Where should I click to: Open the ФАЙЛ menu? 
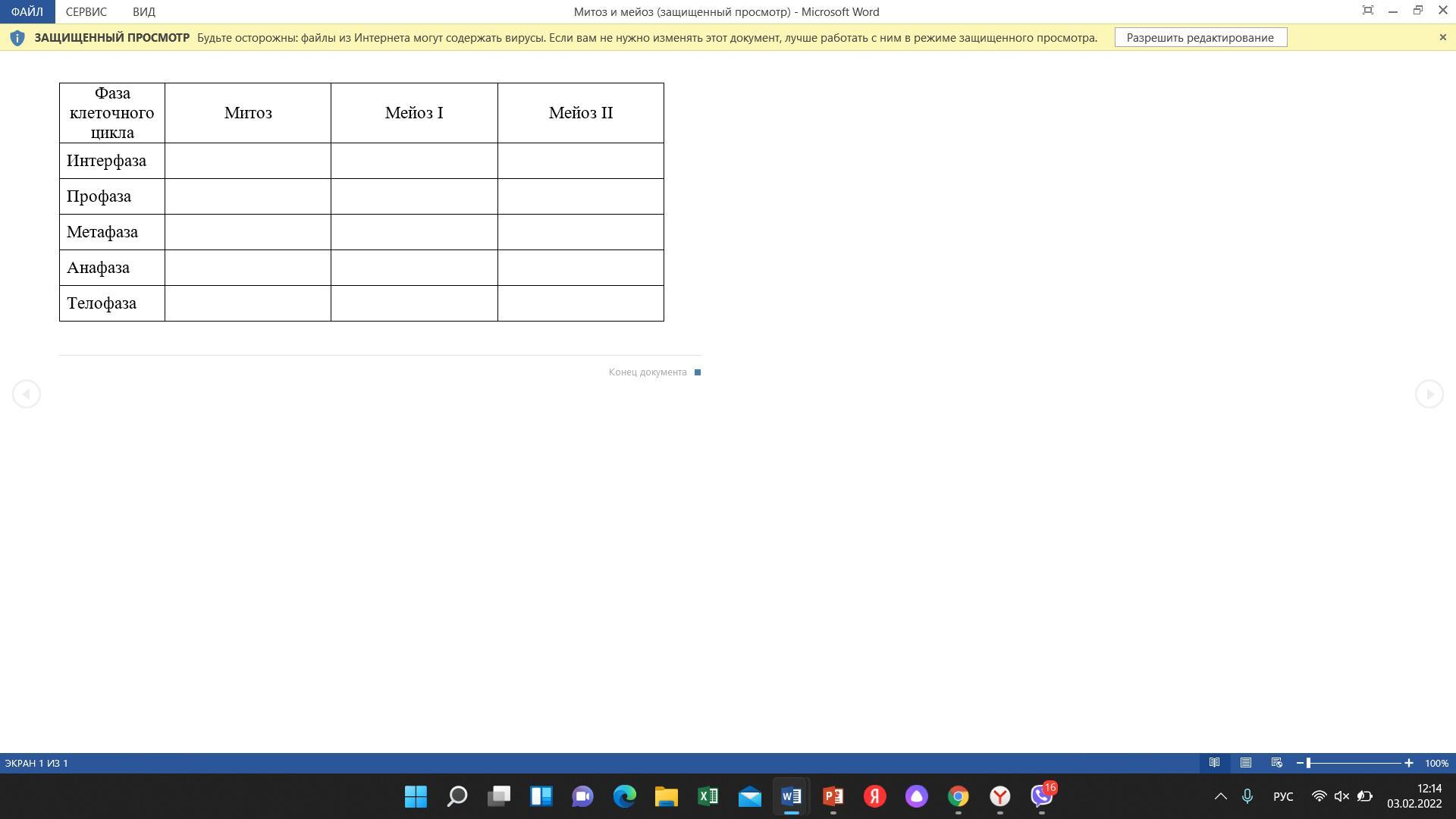[27, 11]
